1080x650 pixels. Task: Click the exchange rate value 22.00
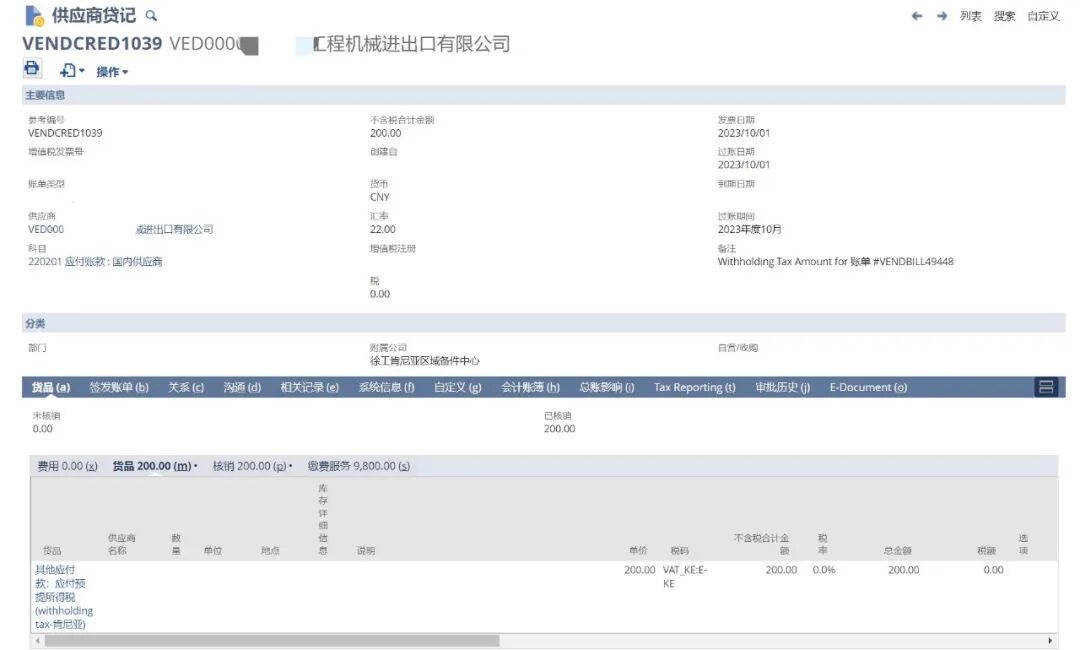coord(383,229)
